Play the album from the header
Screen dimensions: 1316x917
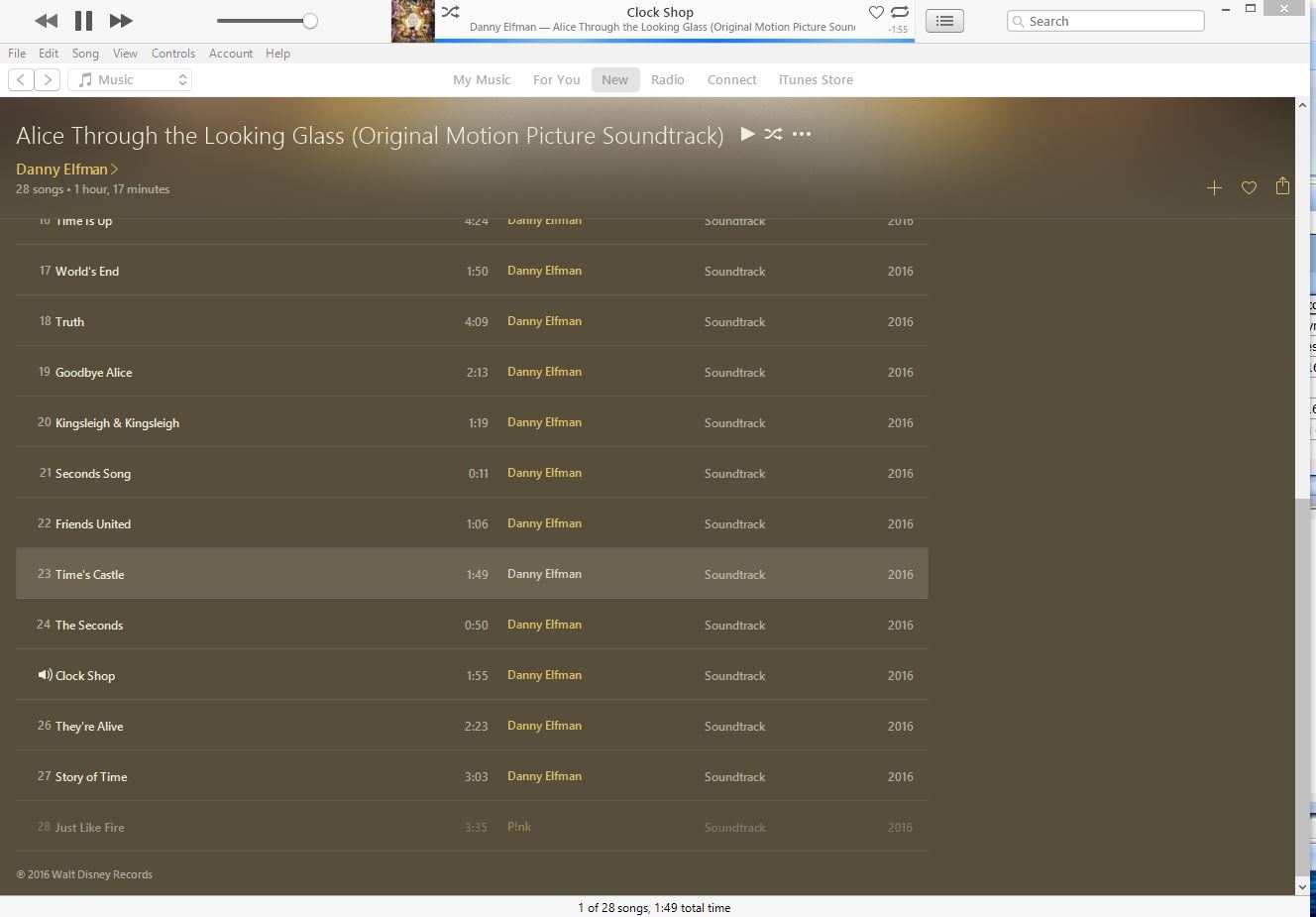tap(748, 134)
